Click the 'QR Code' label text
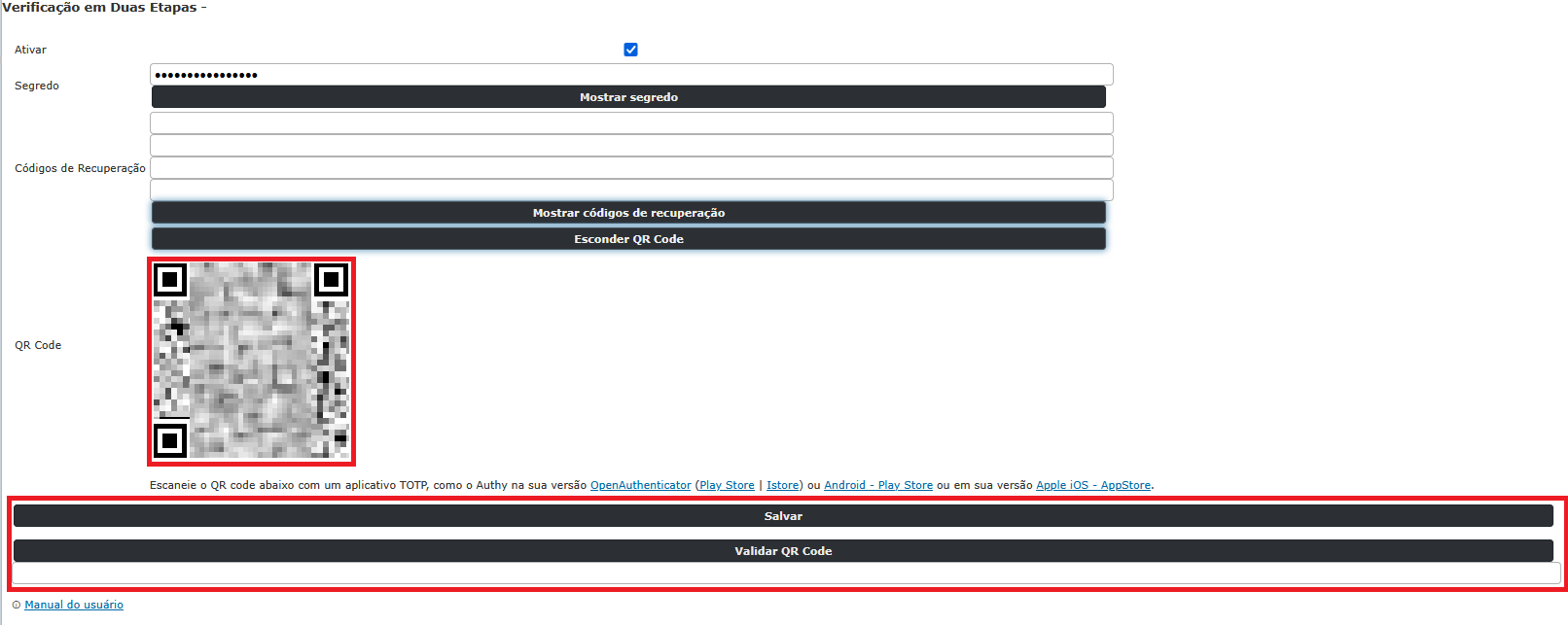The height and width of the screenshot is (625, 1568). click(x=38, y=345)
